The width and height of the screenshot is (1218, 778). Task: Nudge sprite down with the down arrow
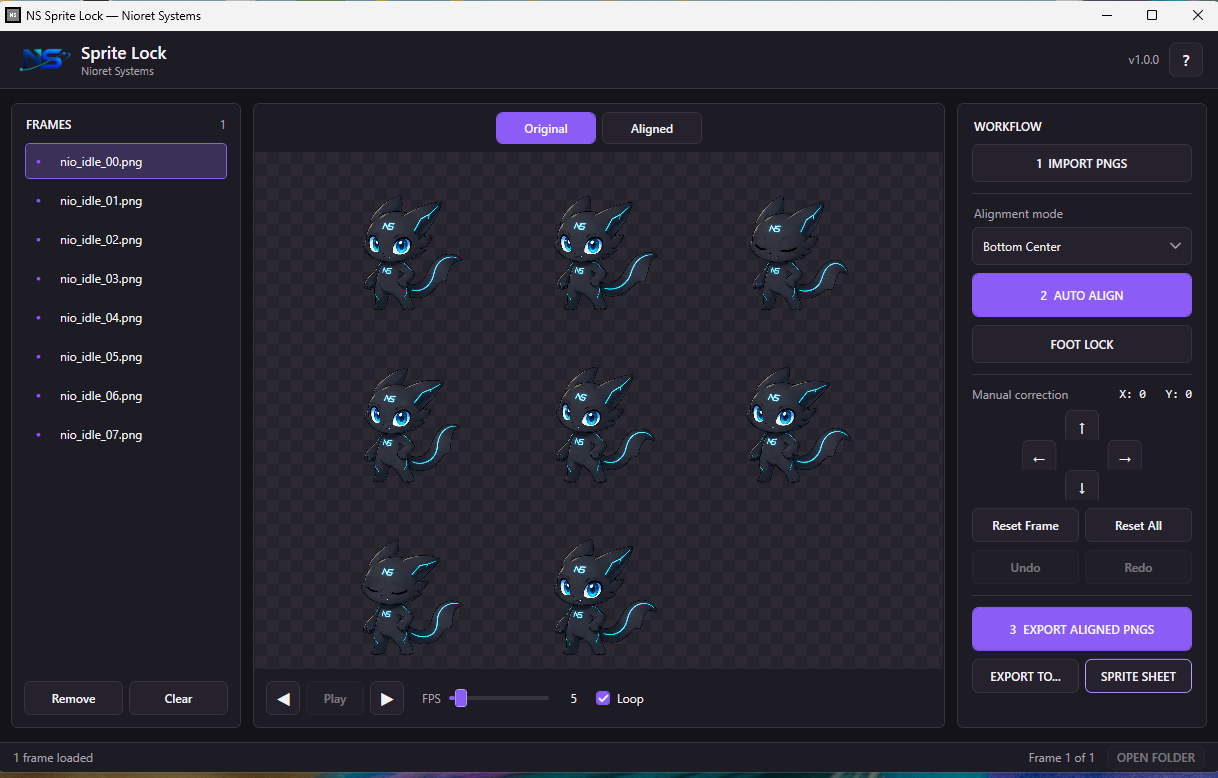[x=1082, y=487]
